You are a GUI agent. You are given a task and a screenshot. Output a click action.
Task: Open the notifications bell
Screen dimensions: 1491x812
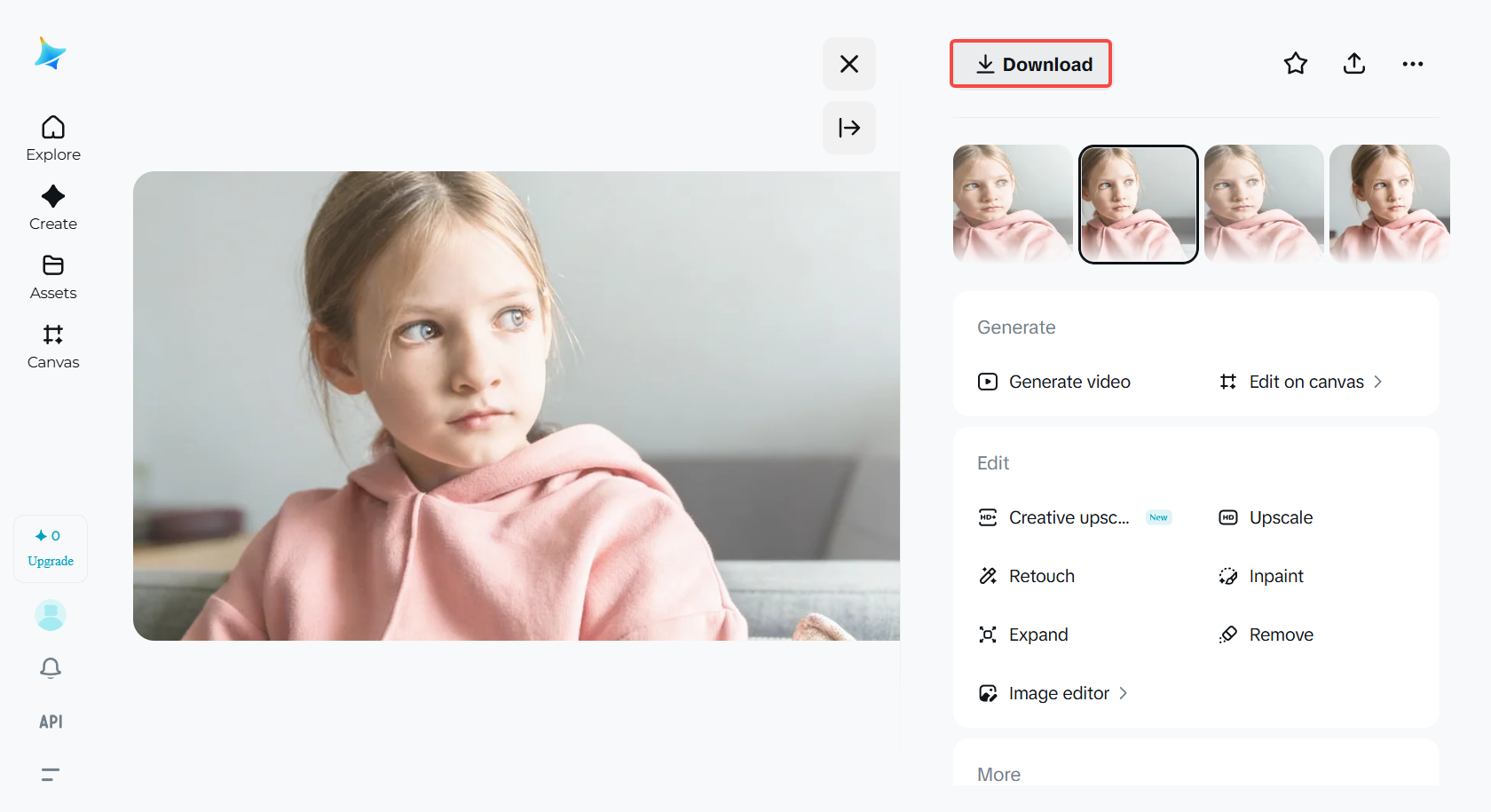[51, 667]
